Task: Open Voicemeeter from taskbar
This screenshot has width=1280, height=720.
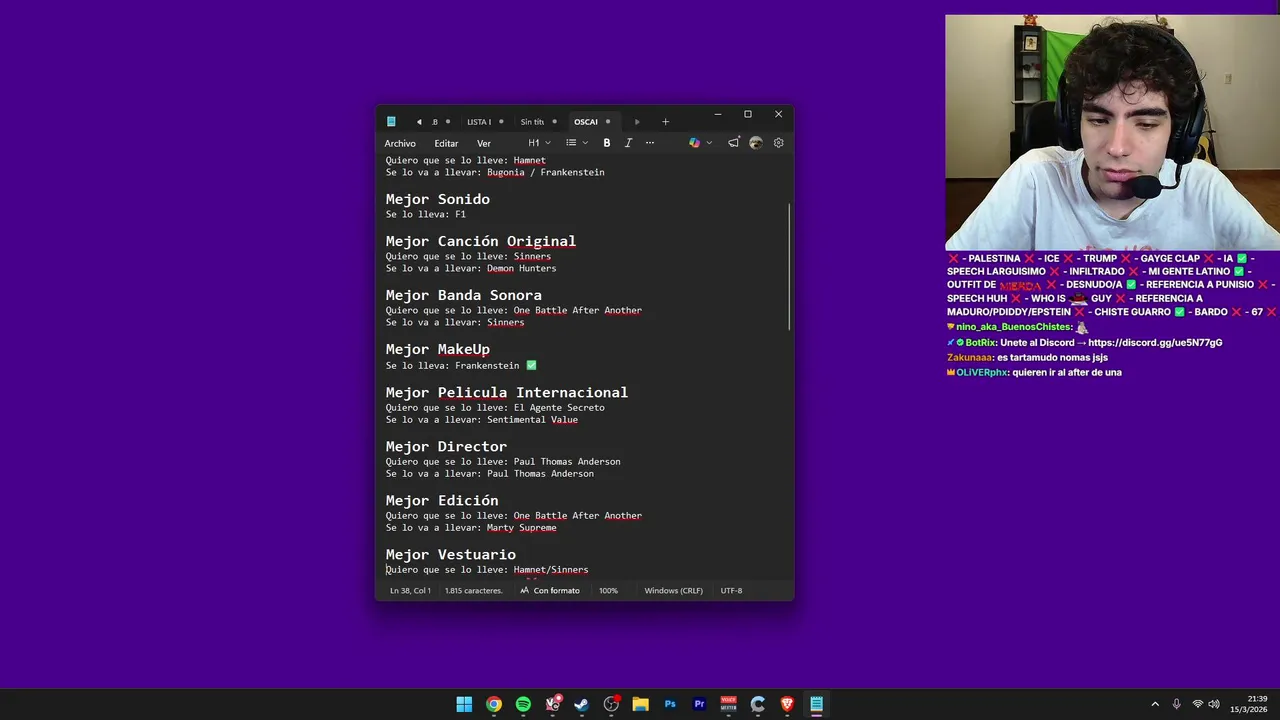Action: click(x=728, y=704)
